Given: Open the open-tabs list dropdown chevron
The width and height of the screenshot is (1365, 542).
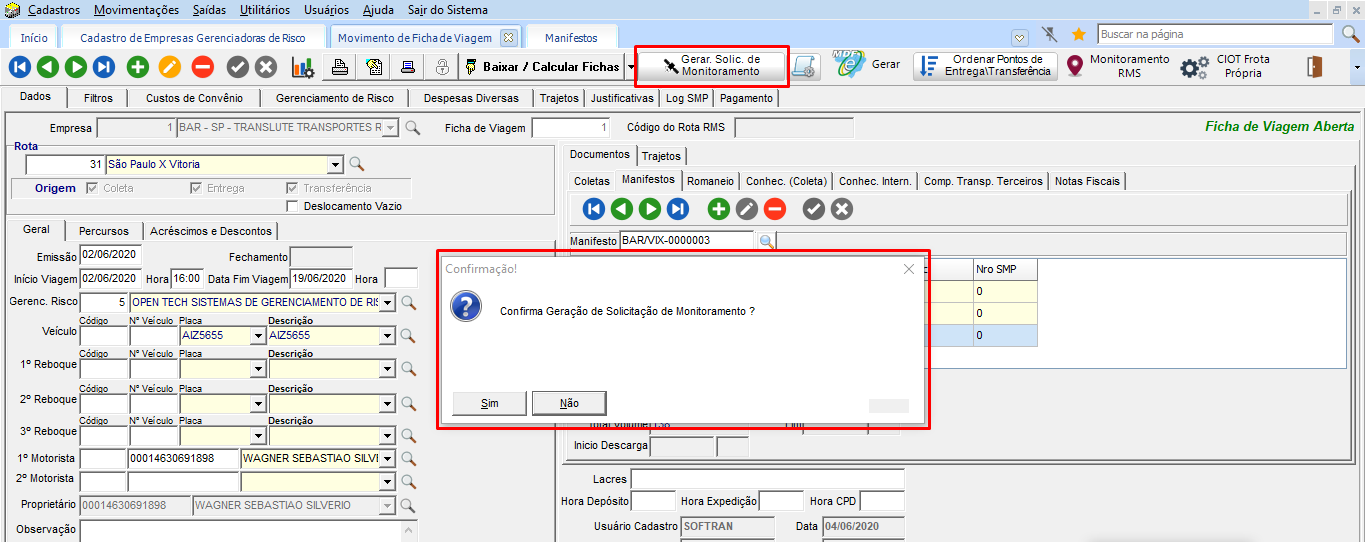Looking at the screenshot, I should coord(1019,37).
